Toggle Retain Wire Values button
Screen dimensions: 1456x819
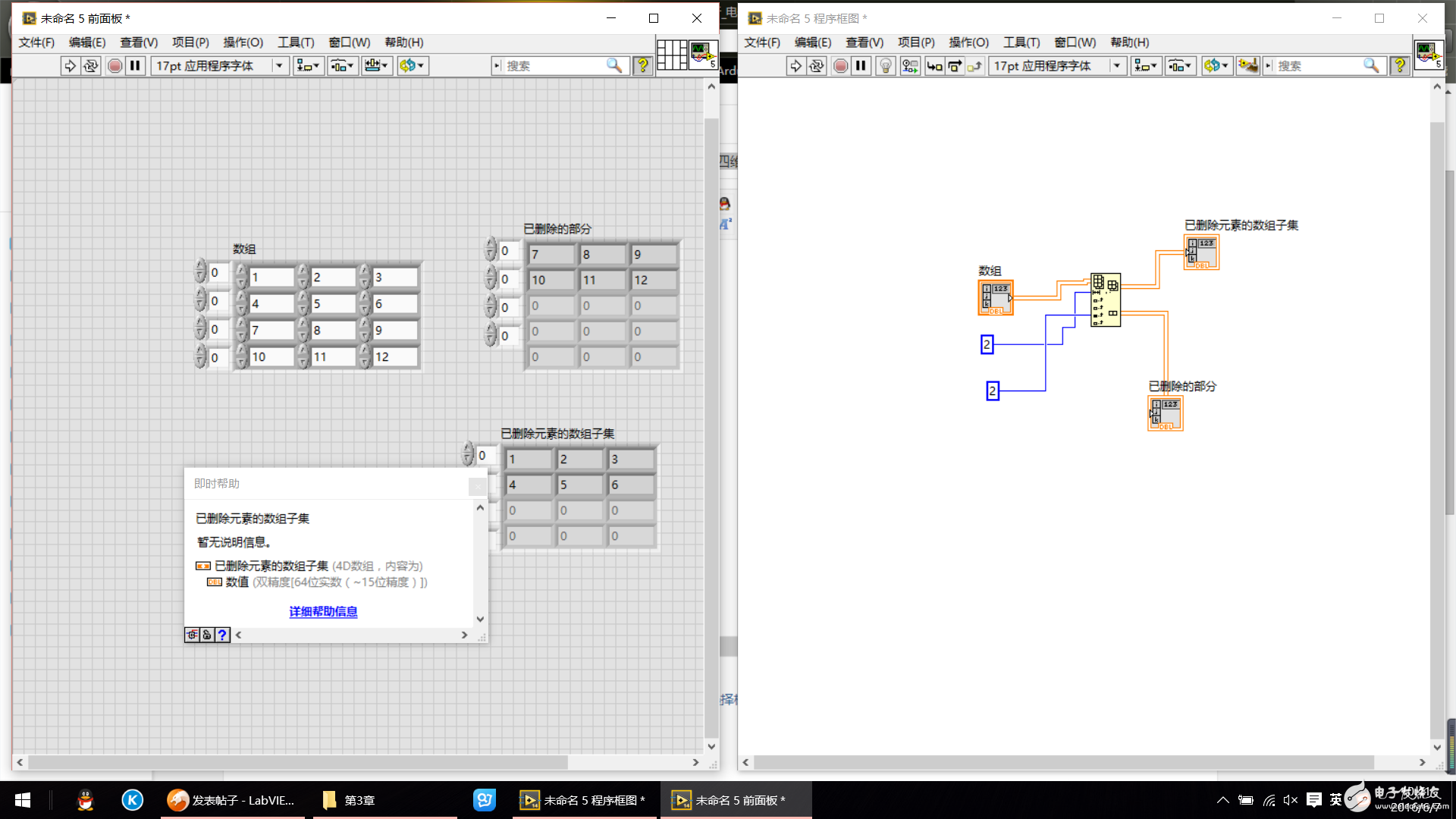click(910, 66)
